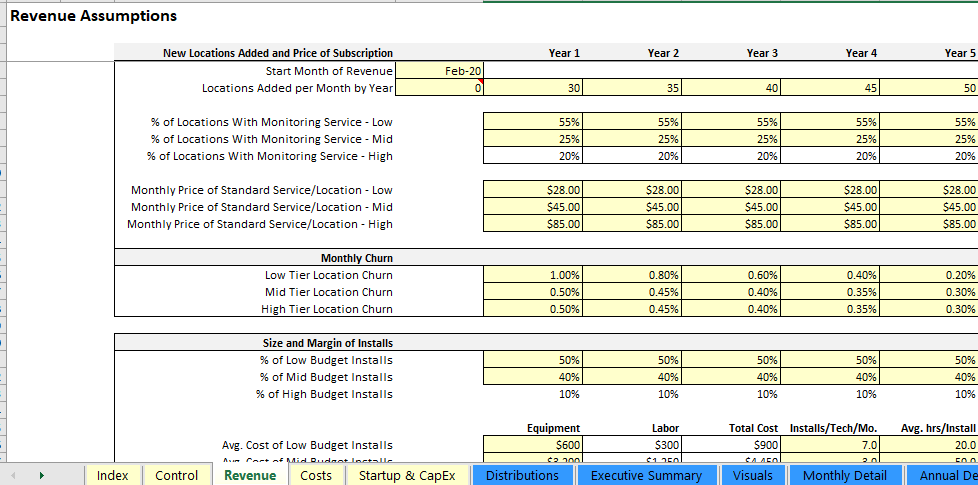Click the Labor column header
The height and width of the screenshot is (485, 978).
(664, 428)
